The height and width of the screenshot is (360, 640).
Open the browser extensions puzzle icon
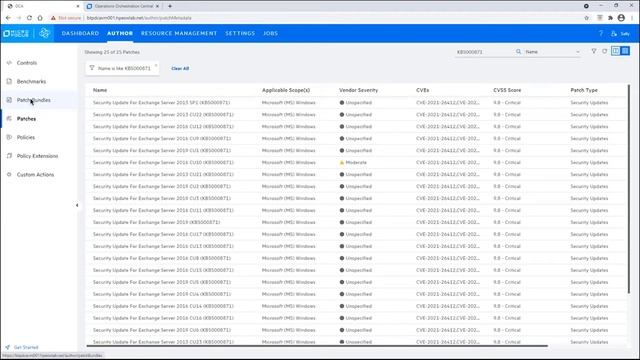[x=610, y=18]
